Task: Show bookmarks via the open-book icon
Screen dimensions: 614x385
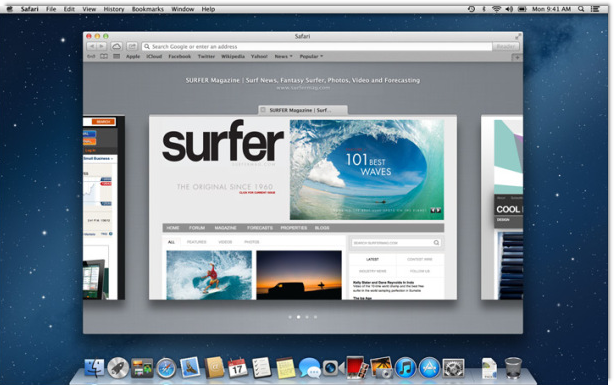Action: (x=104, y=56)
